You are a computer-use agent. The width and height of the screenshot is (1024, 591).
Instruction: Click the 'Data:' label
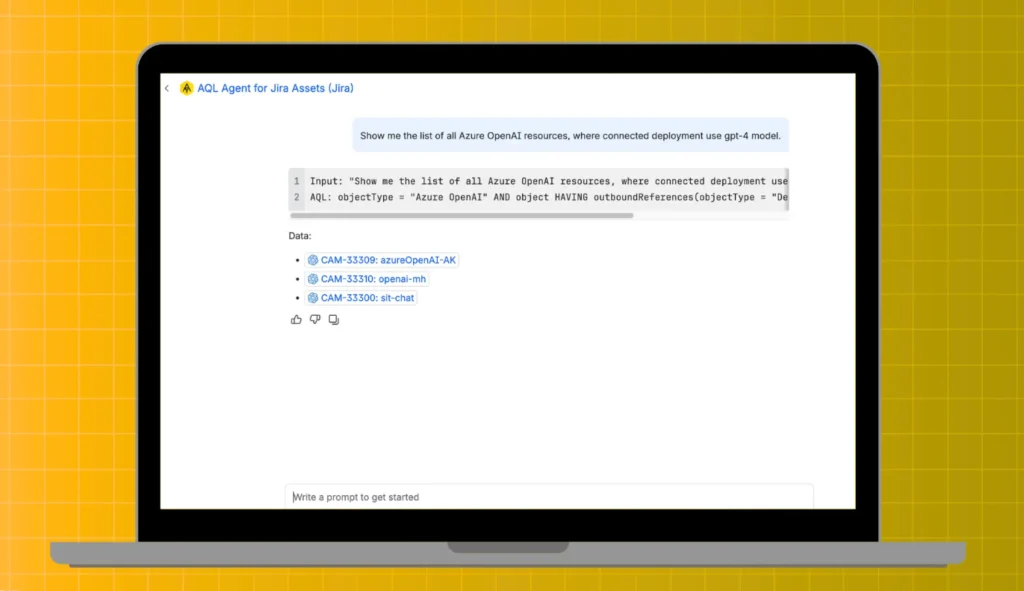(x=300, y=236)
